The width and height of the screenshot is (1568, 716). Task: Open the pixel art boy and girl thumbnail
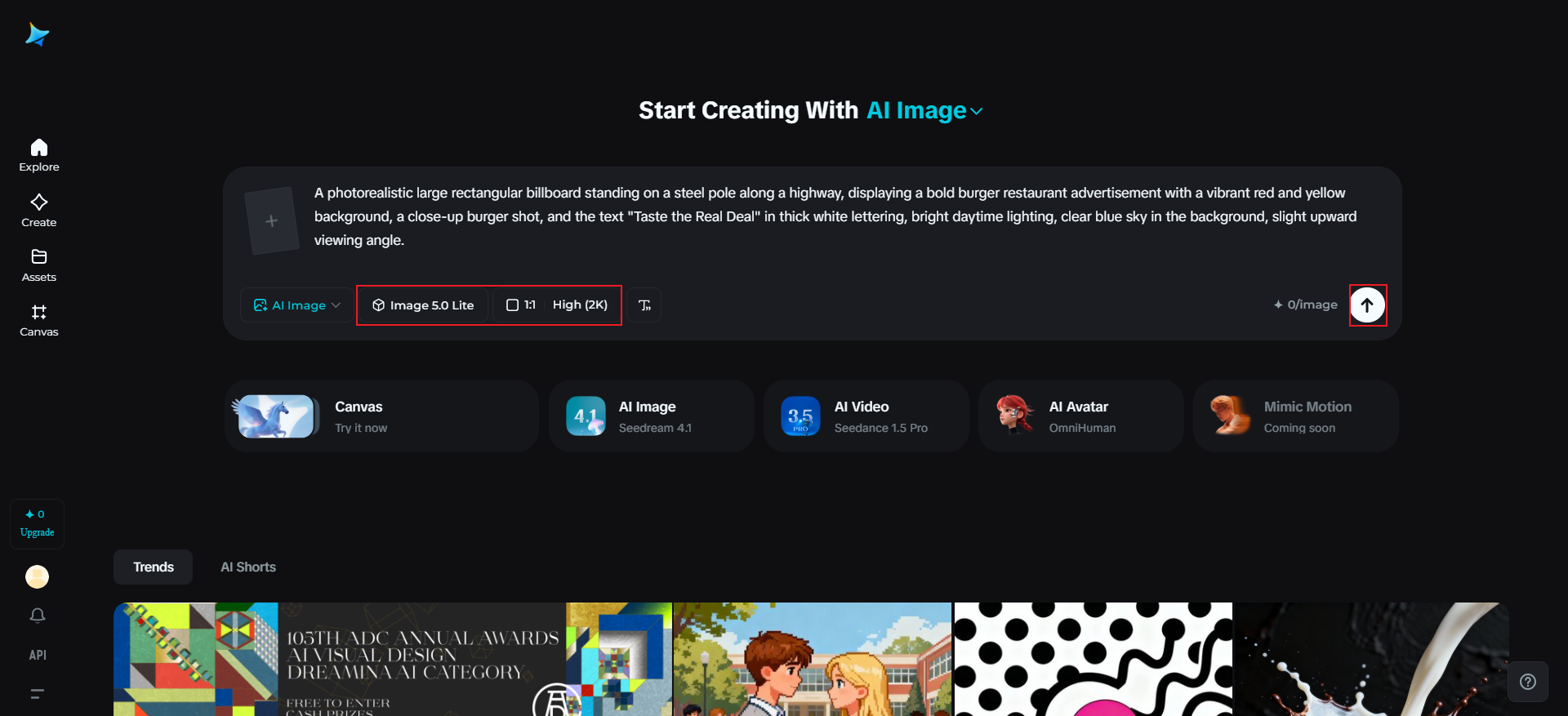pyautogui.click(x=813, y=660)
